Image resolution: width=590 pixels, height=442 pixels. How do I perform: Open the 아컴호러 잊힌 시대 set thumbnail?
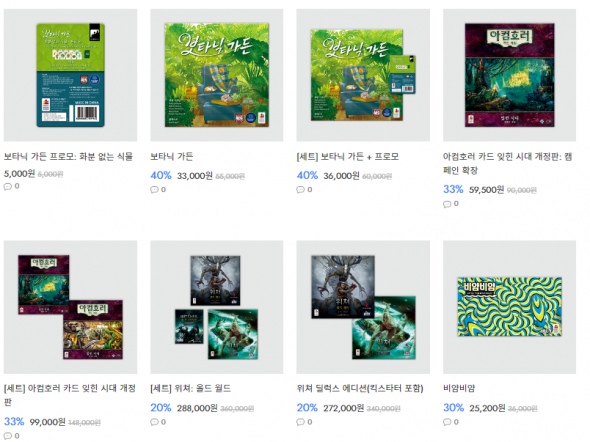point(70,307)
